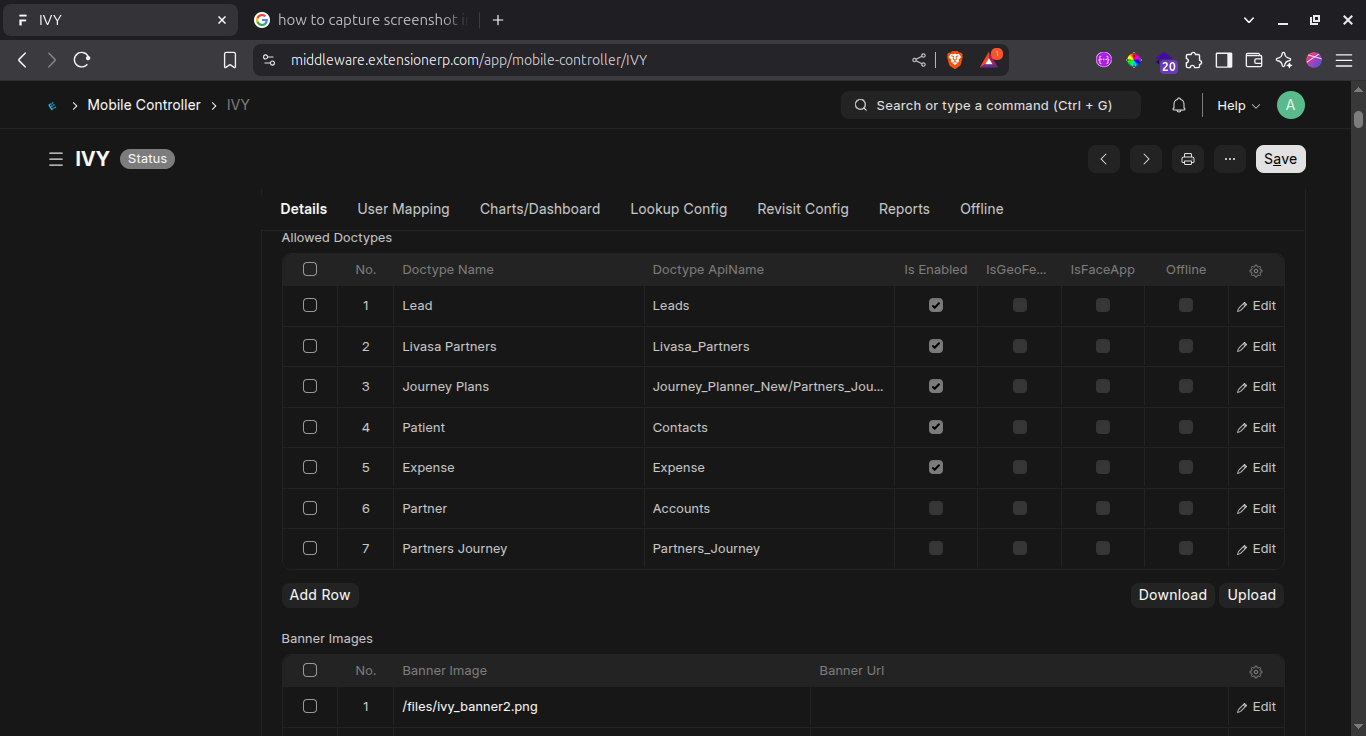Open Allowed Doctypes table settings gear
1366x736 pixels.
(x=1256, y=270)
